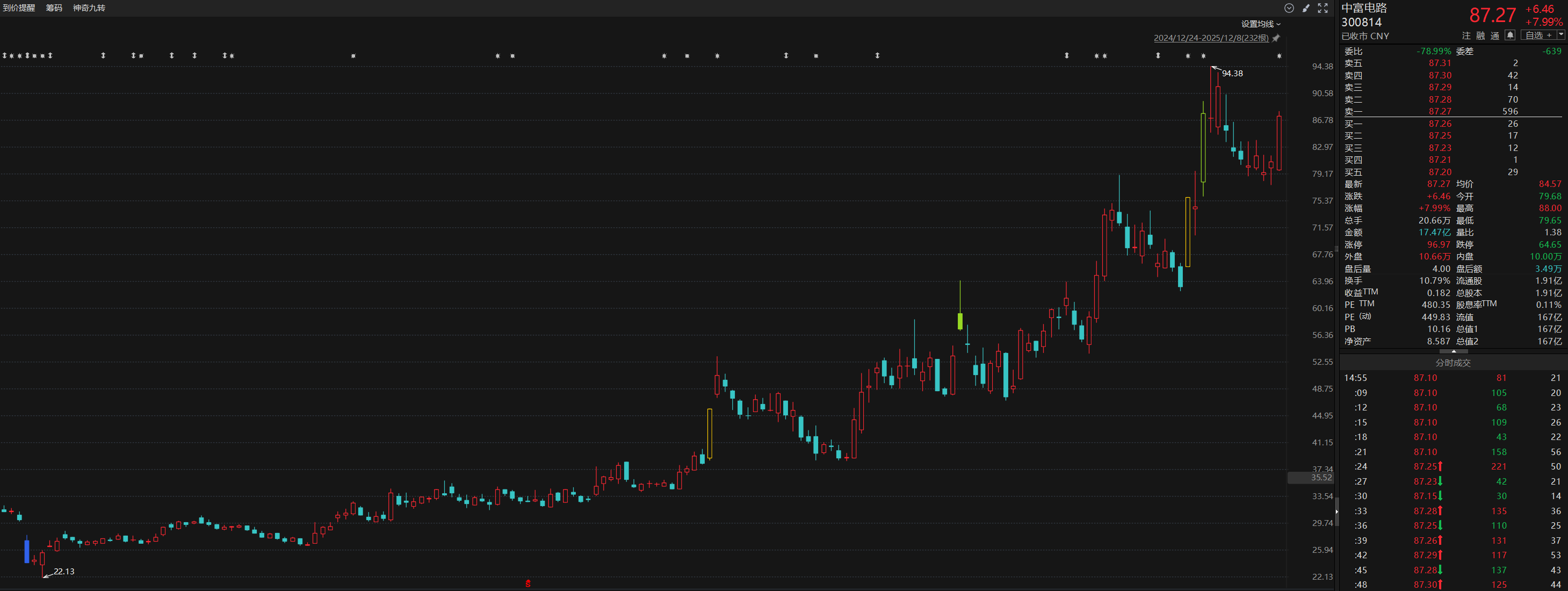Open the 到价提醒 price alert menu

[19, 8]
